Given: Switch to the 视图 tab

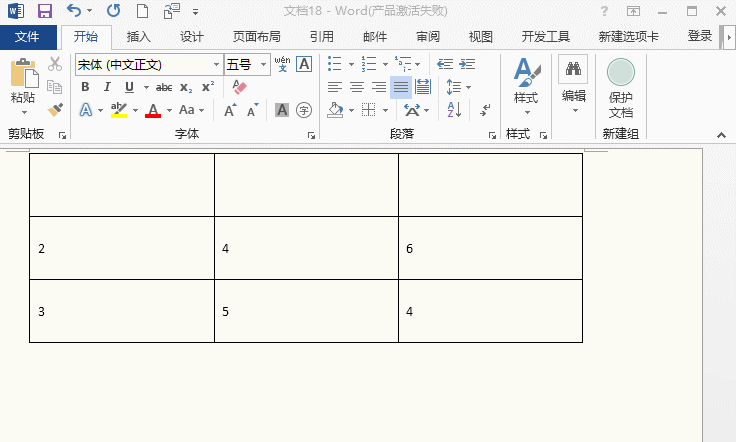Looking at the screenshot, I should pyautogui.click(x=481, y=37).
